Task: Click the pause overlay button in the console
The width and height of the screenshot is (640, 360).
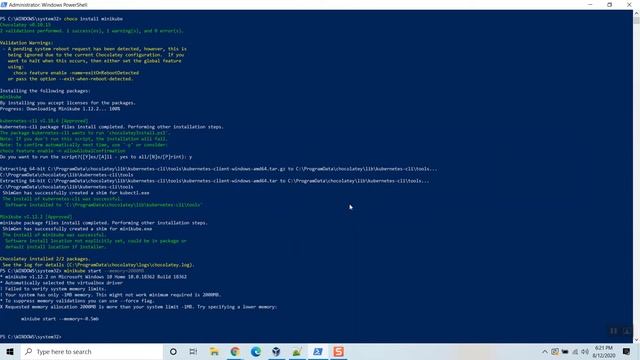Action: point(613,331)
